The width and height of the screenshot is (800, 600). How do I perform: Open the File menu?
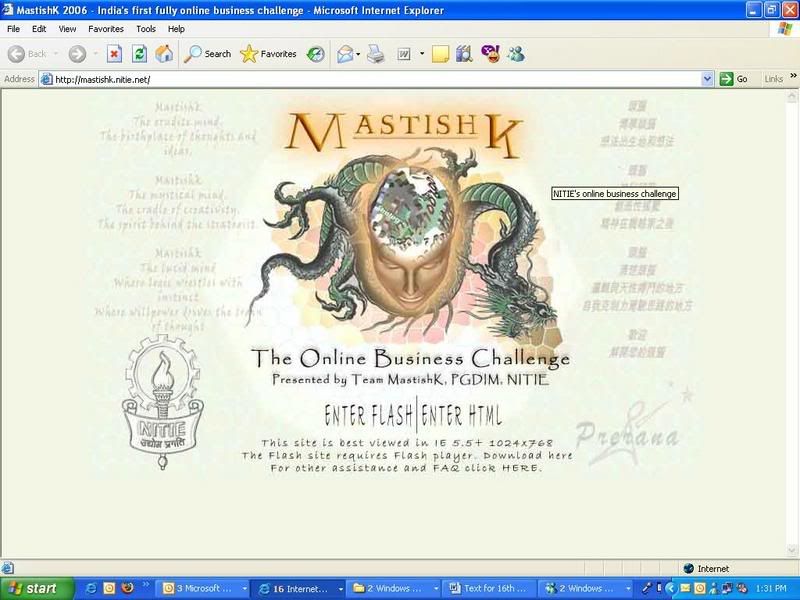pos(13,29)
